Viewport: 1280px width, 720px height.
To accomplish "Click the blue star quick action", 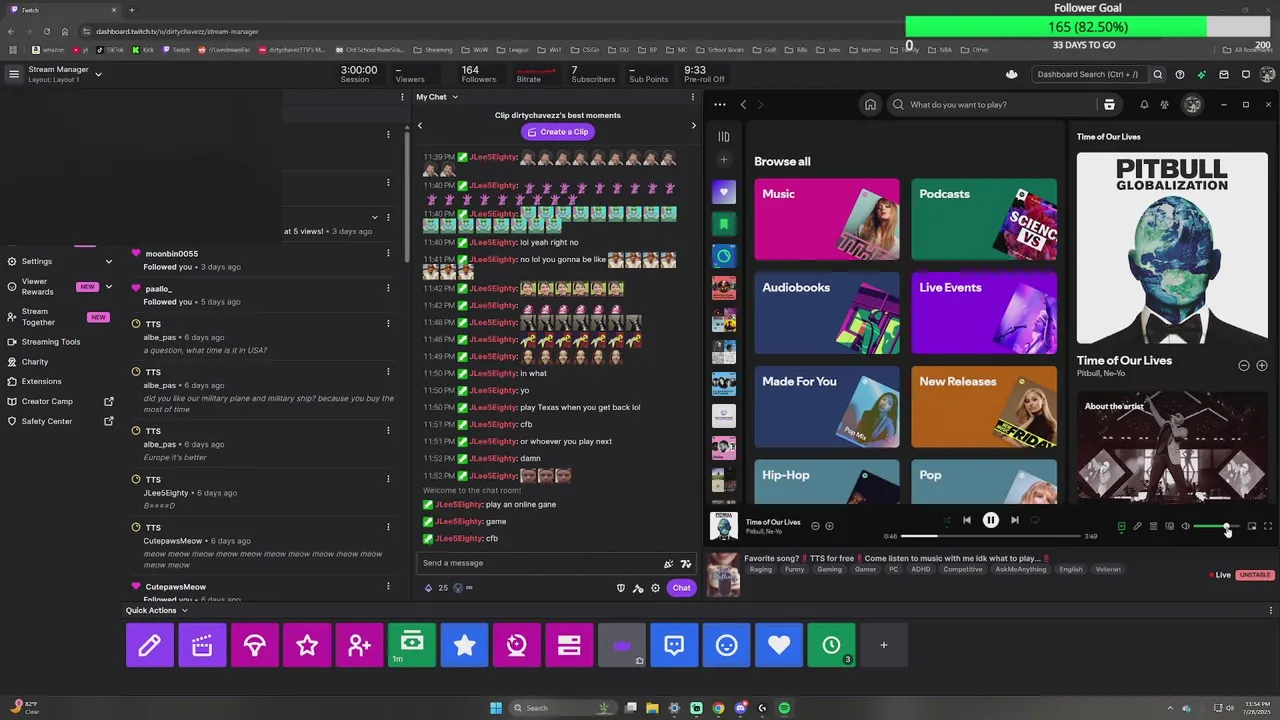I will 464,645.
